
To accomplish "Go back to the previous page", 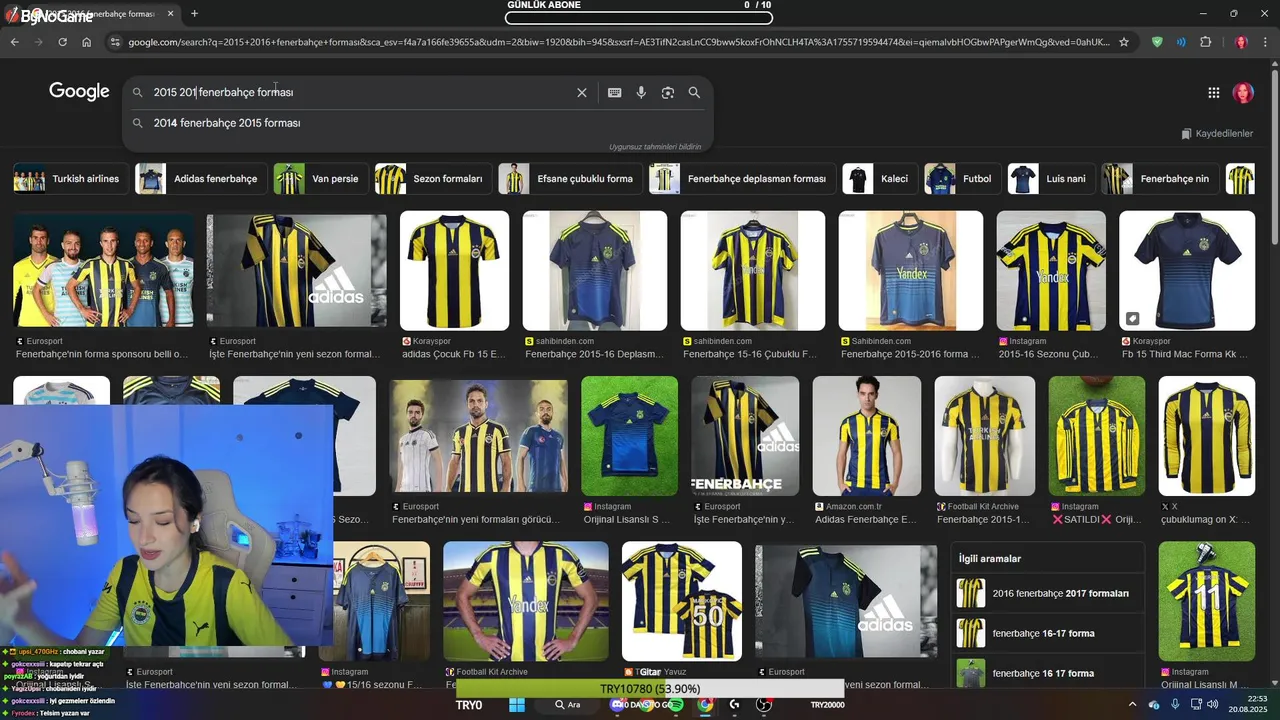I will [14, 42].
